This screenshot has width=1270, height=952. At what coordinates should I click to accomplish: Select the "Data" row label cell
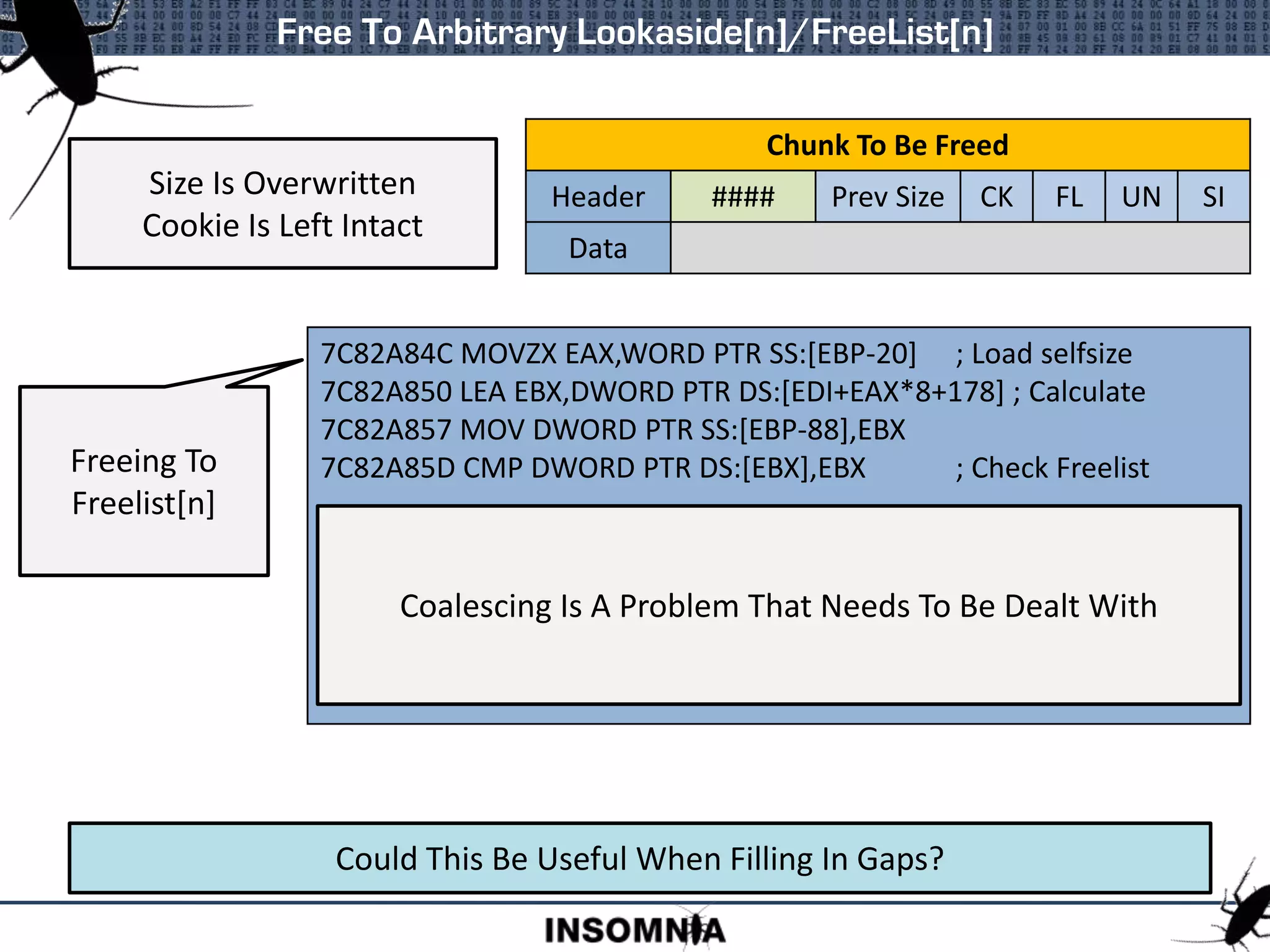click(598, 248)
